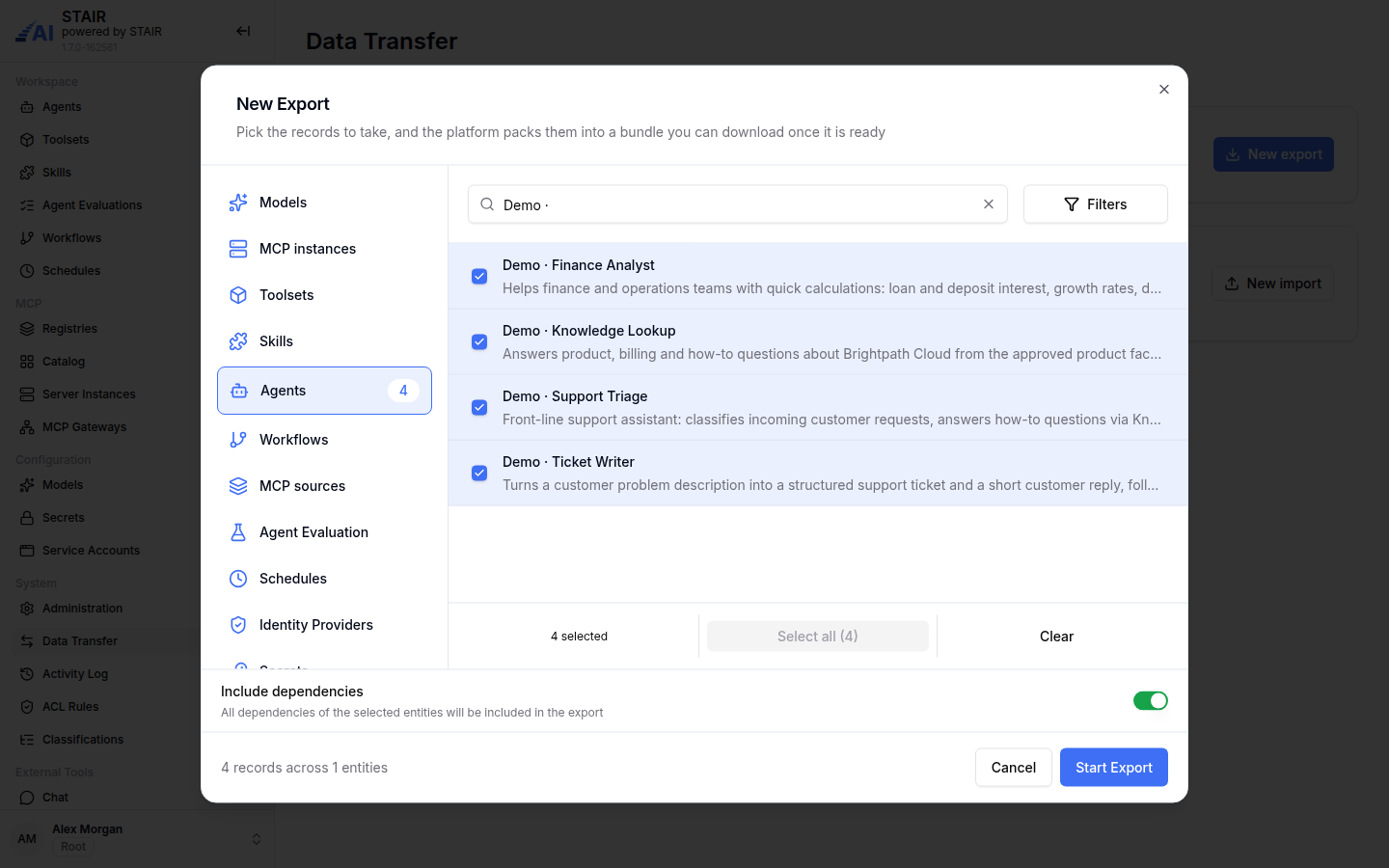Screen dimensions: 1389x868
Task: Uncheck Demo · Knowledge Lookup checkbox
Action: pyautogui.click(x=479, y=341)
